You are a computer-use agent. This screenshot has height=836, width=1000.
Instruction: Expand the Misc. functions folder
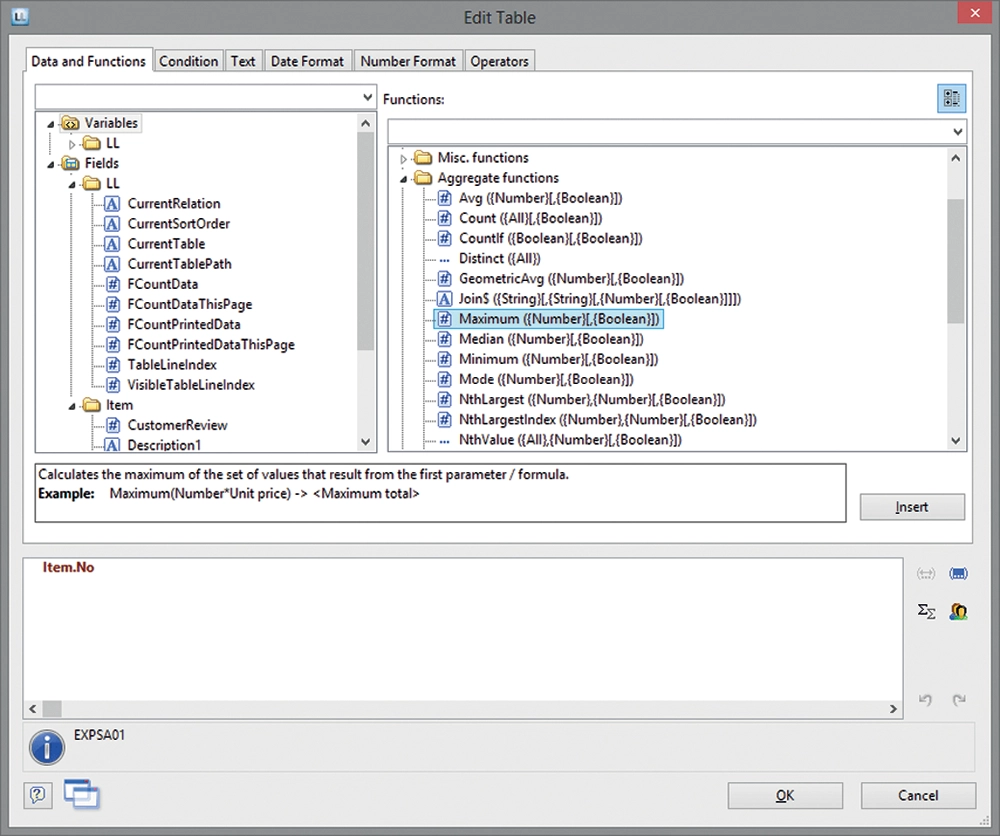tap(405, 158)
